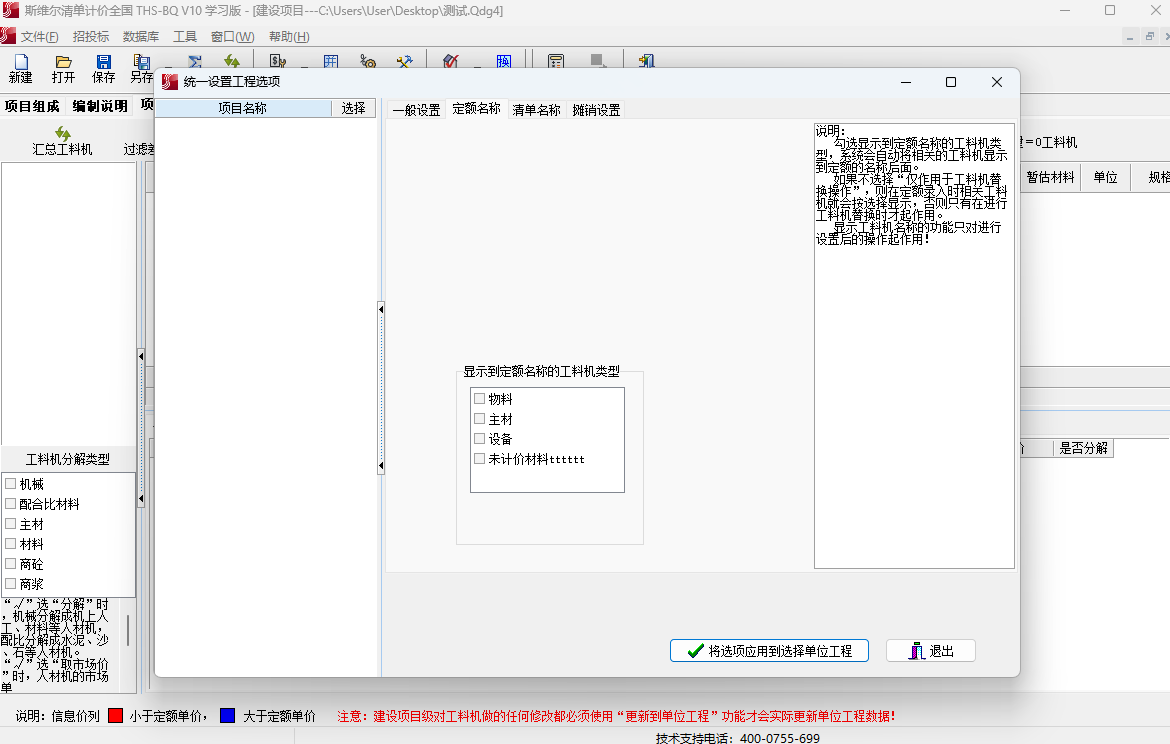The width and height of the screenshot is (1170, 744).
Task: Open the 帮助(H) menu
Action: [x=289, y=37]
